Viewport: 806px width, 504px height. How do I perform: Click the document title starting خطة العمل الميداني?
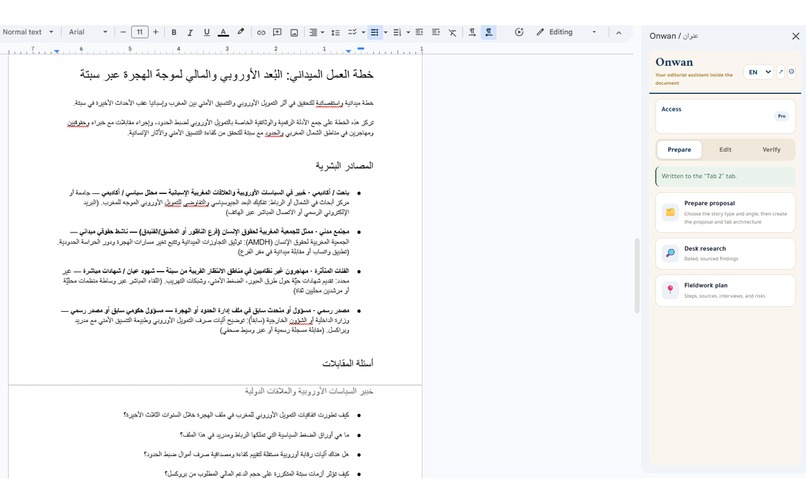[227, 75]
